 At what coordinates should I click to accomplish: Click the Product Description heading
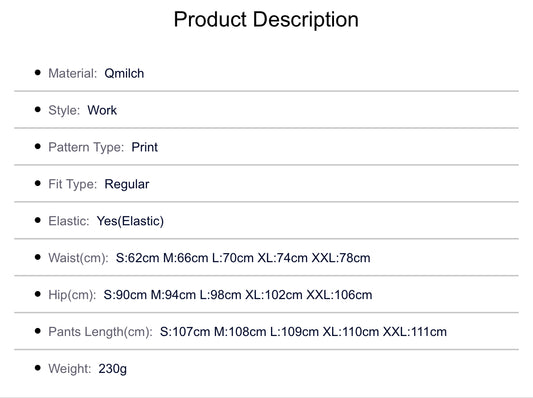(266, 19)
